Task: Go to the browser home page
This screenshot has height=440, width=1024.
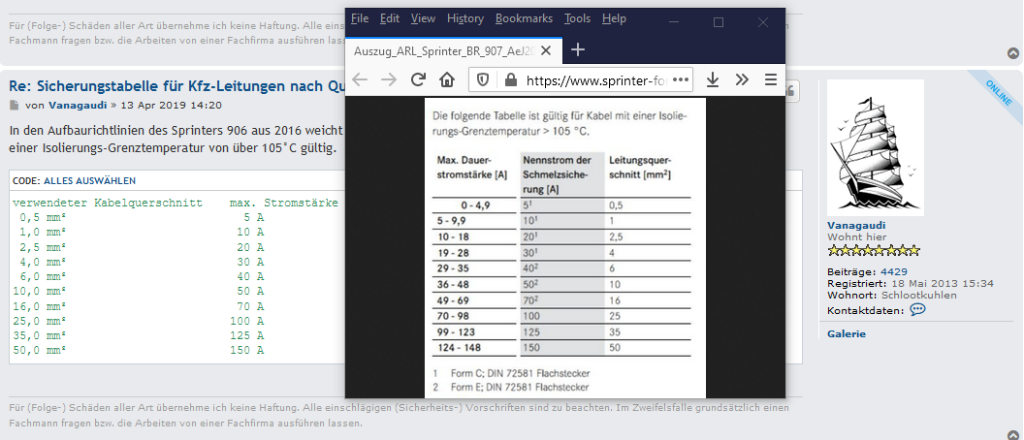Action: [448, 79]
